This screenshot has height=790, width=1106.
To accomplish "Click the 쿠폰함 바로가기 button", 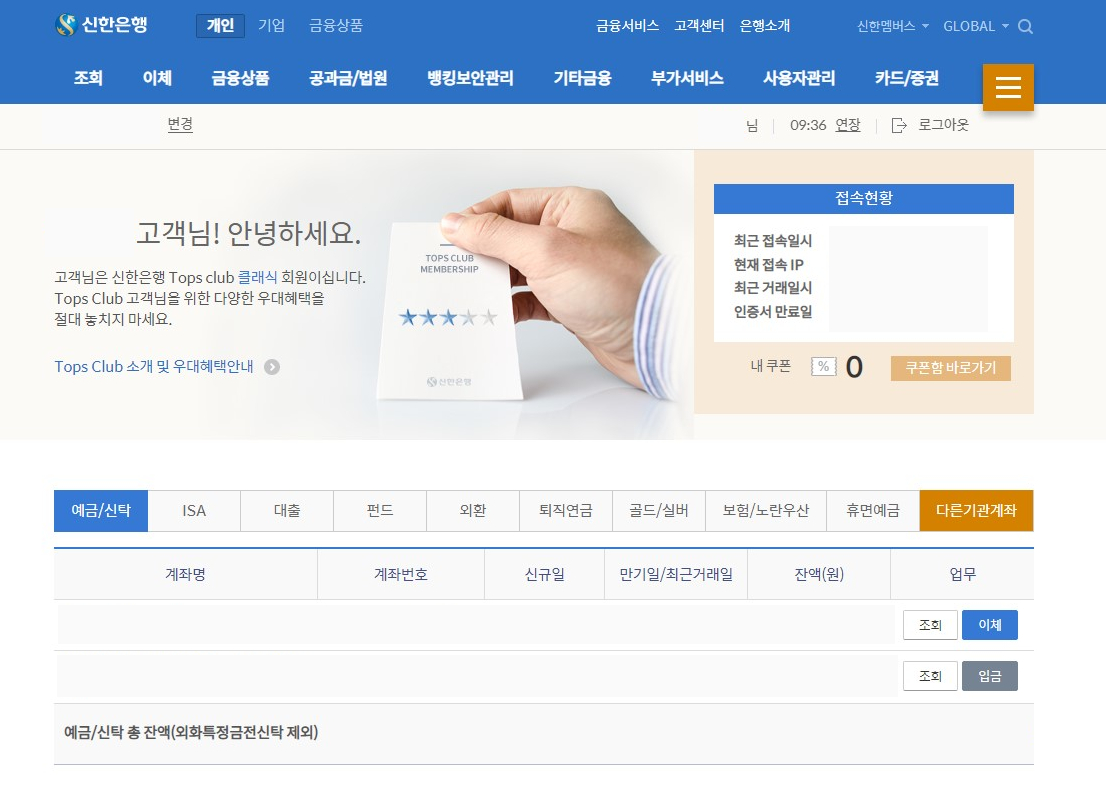I will (951, 368).
